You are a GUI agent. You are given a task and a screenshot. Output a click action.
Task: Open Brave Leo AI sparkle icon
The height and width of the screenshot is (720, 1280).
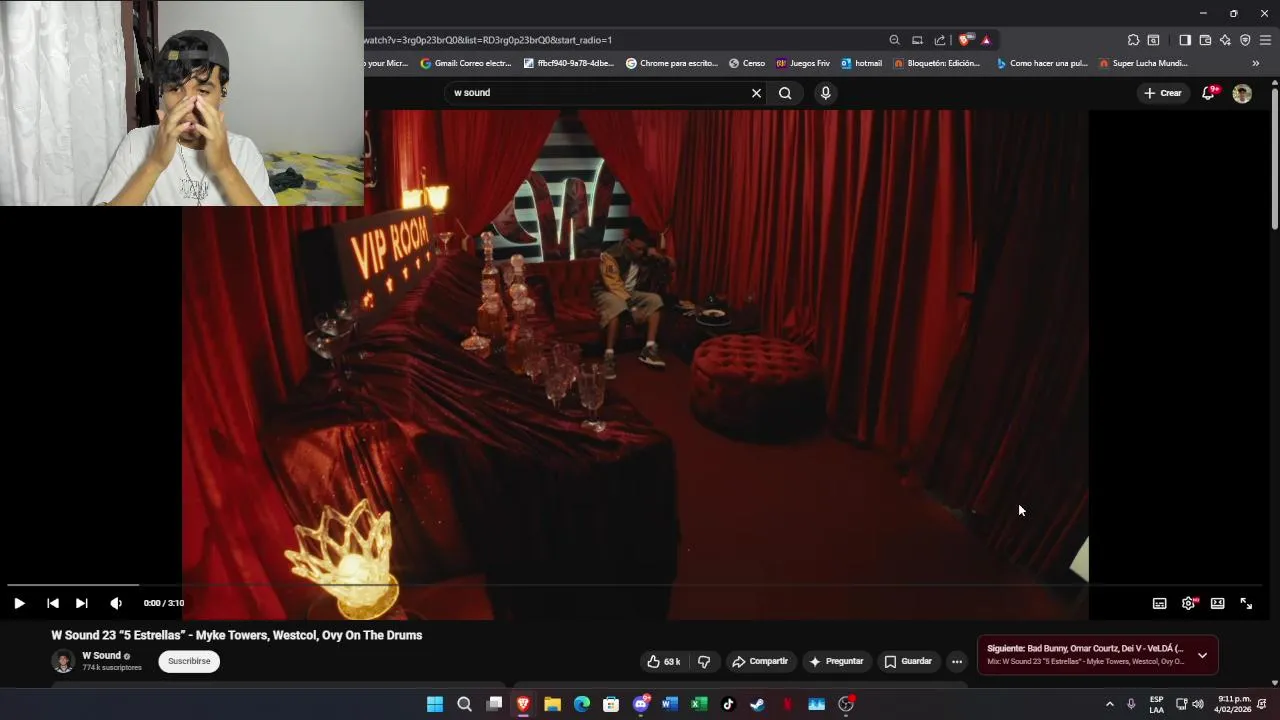(1225, 40)
